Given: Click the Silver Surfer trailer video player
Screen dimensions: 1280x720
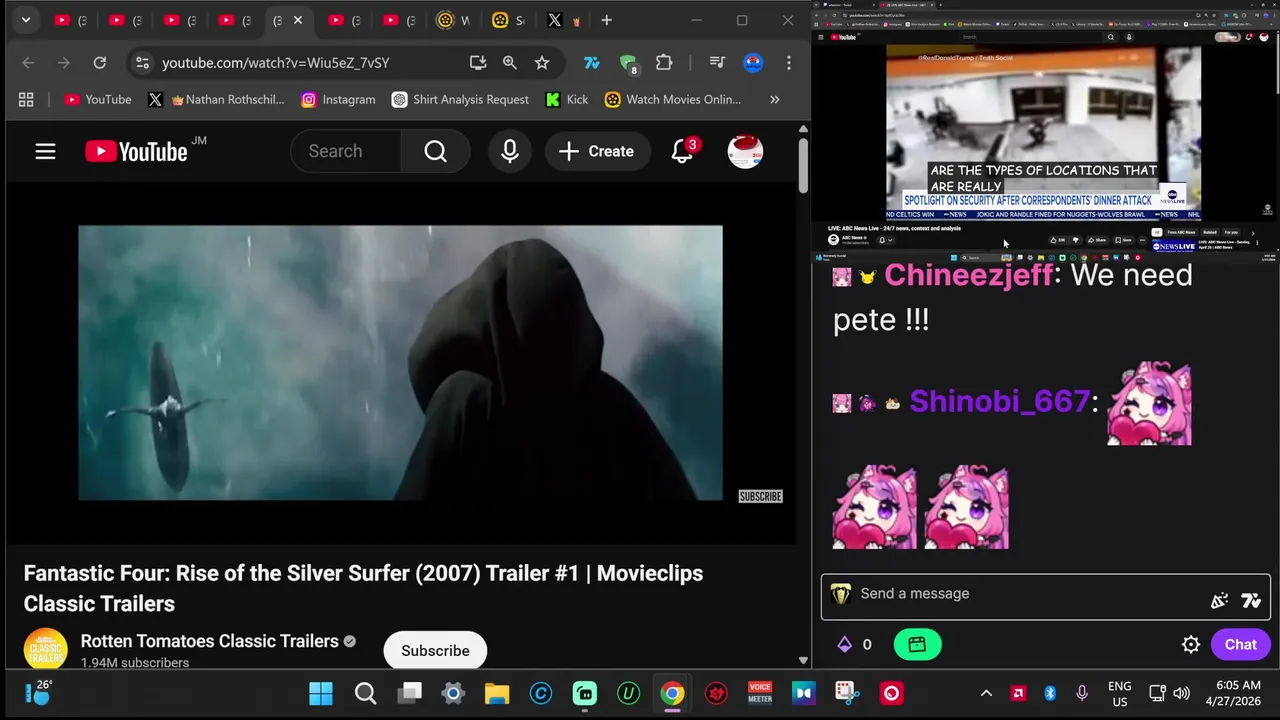Looking at the screenshot, I should (x=400, y=362).
